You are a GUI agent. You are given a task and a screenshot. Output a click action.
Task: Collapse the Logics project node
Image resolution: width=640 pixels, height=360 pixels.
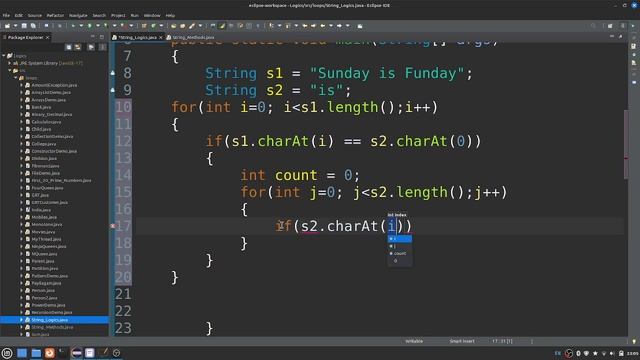4,56
